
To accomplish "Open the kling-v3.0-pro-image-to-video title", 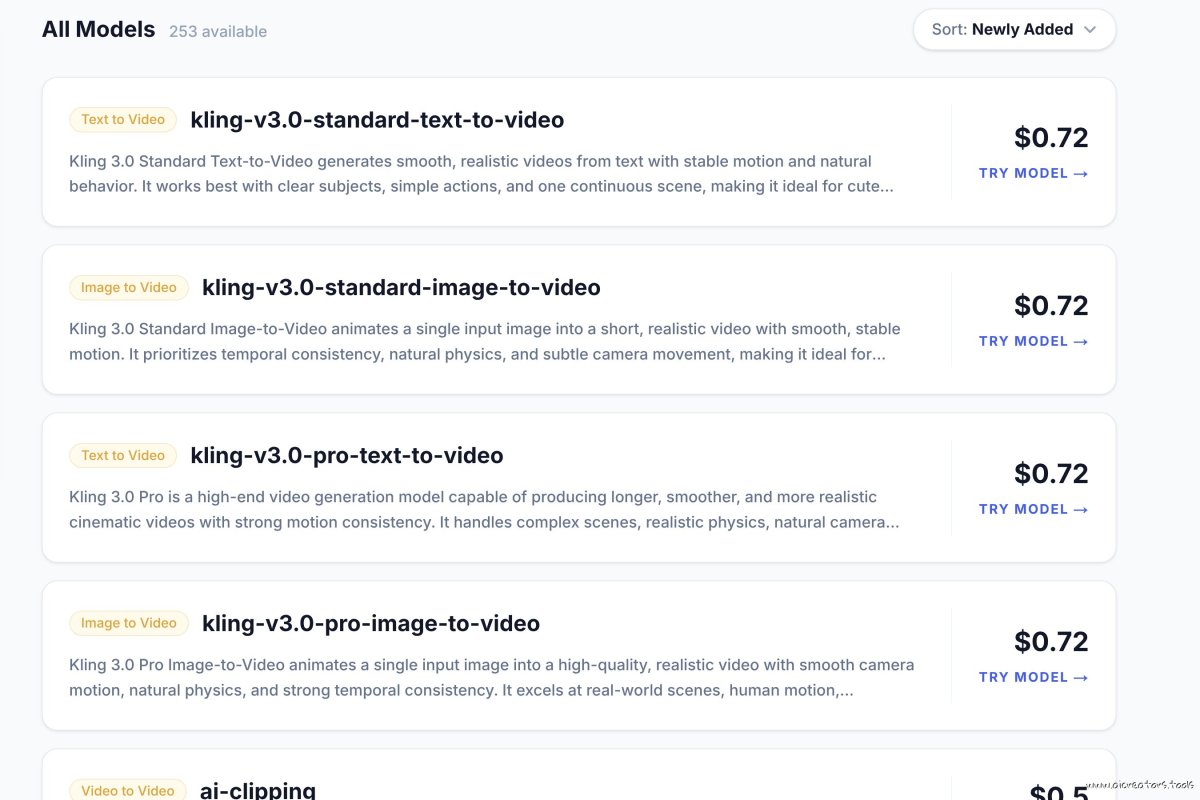I will 371,624.
